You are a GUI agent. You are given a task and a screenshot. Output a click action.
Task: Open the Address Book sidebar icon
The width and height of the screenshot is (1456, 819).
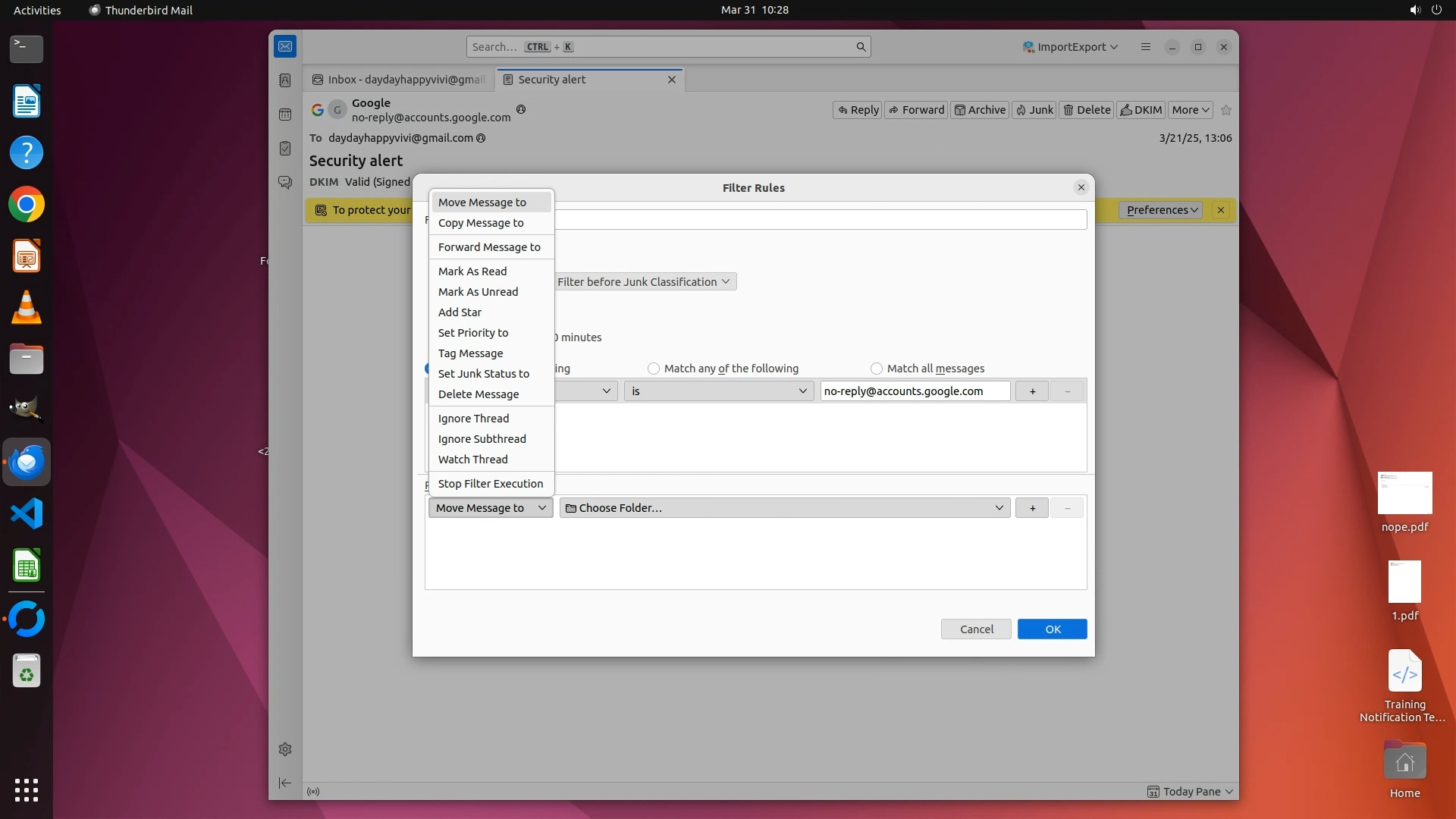[x=285, y=80]
